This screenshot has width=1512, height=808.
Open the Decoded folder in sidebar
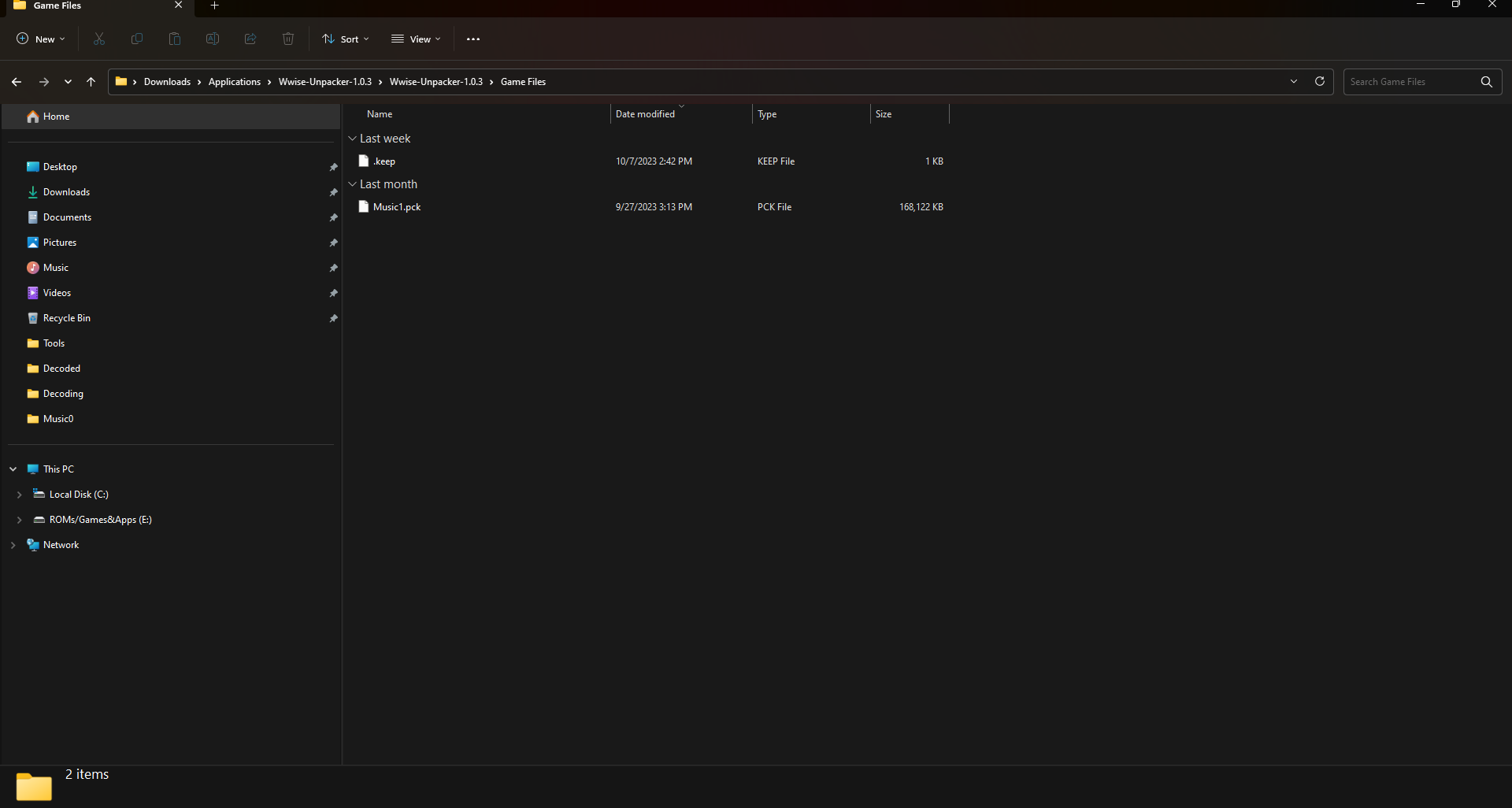[61, 369]
